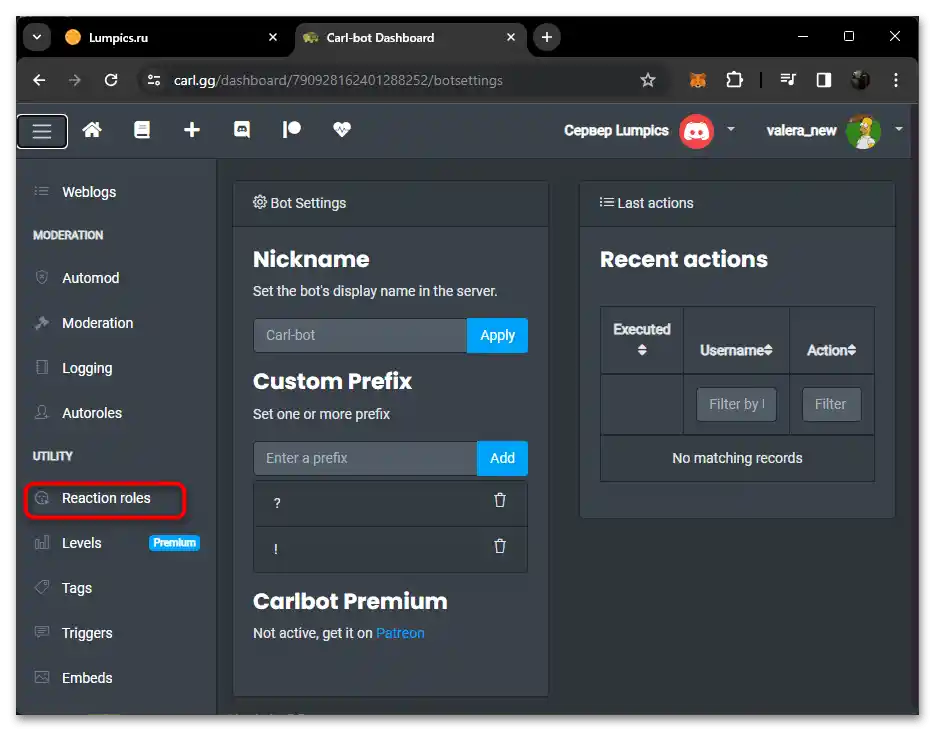
Task: Reload the page
Action: pyautogui.click(x=111, y=80)
